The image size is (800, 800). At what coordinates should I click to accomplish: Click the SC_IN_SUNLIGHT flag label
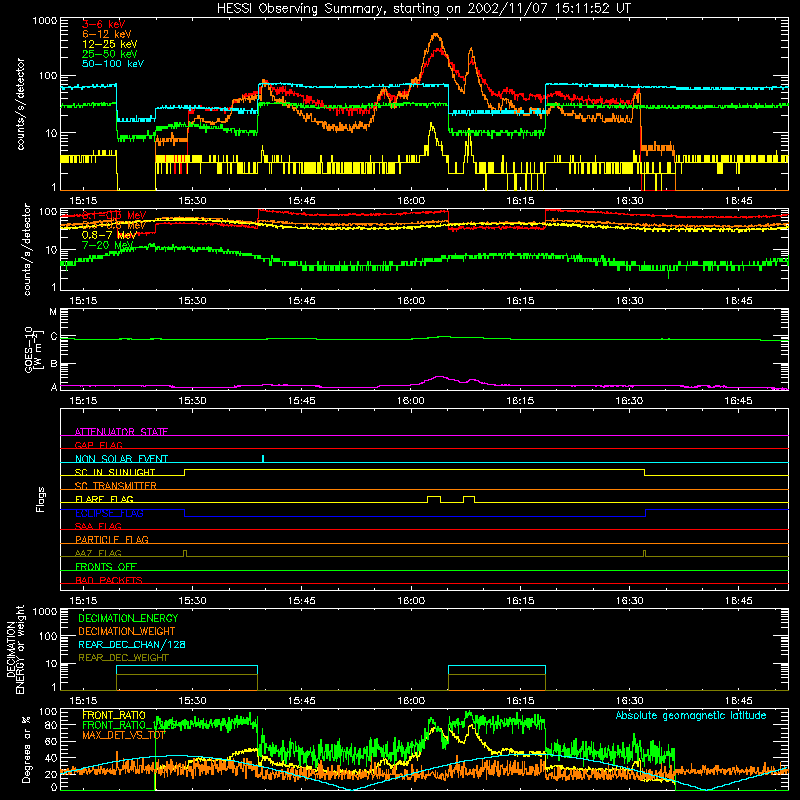(115, 472)
